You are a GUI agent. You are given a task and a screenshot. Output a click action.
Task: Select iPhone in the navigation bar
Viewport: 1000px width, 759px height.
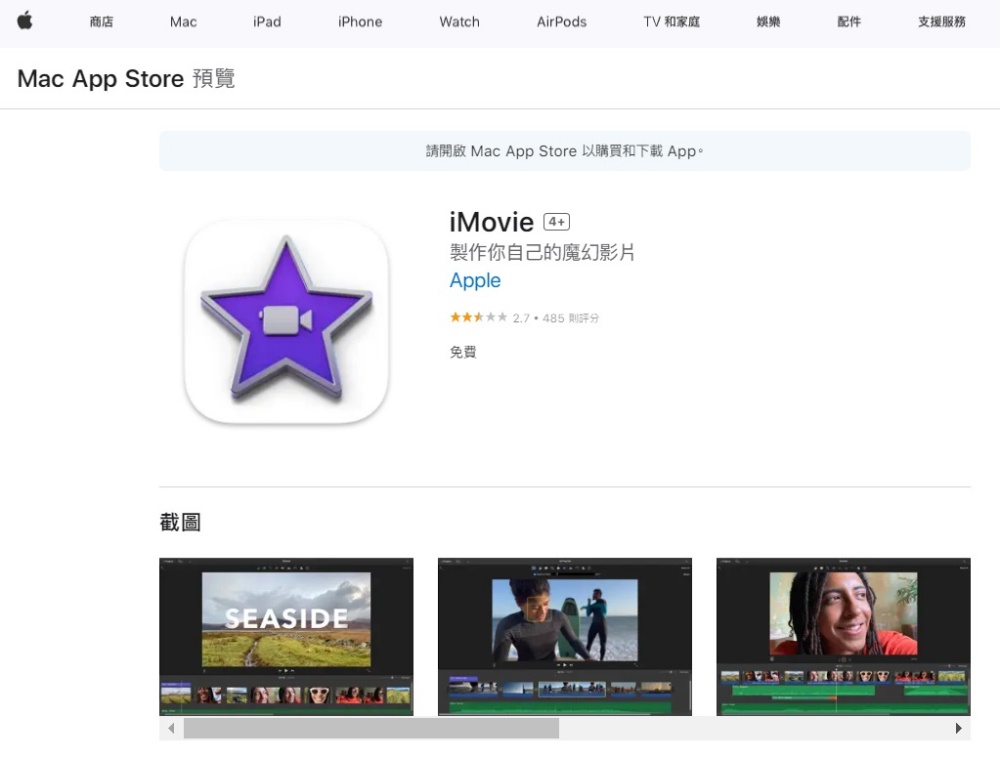coord(360,22)
